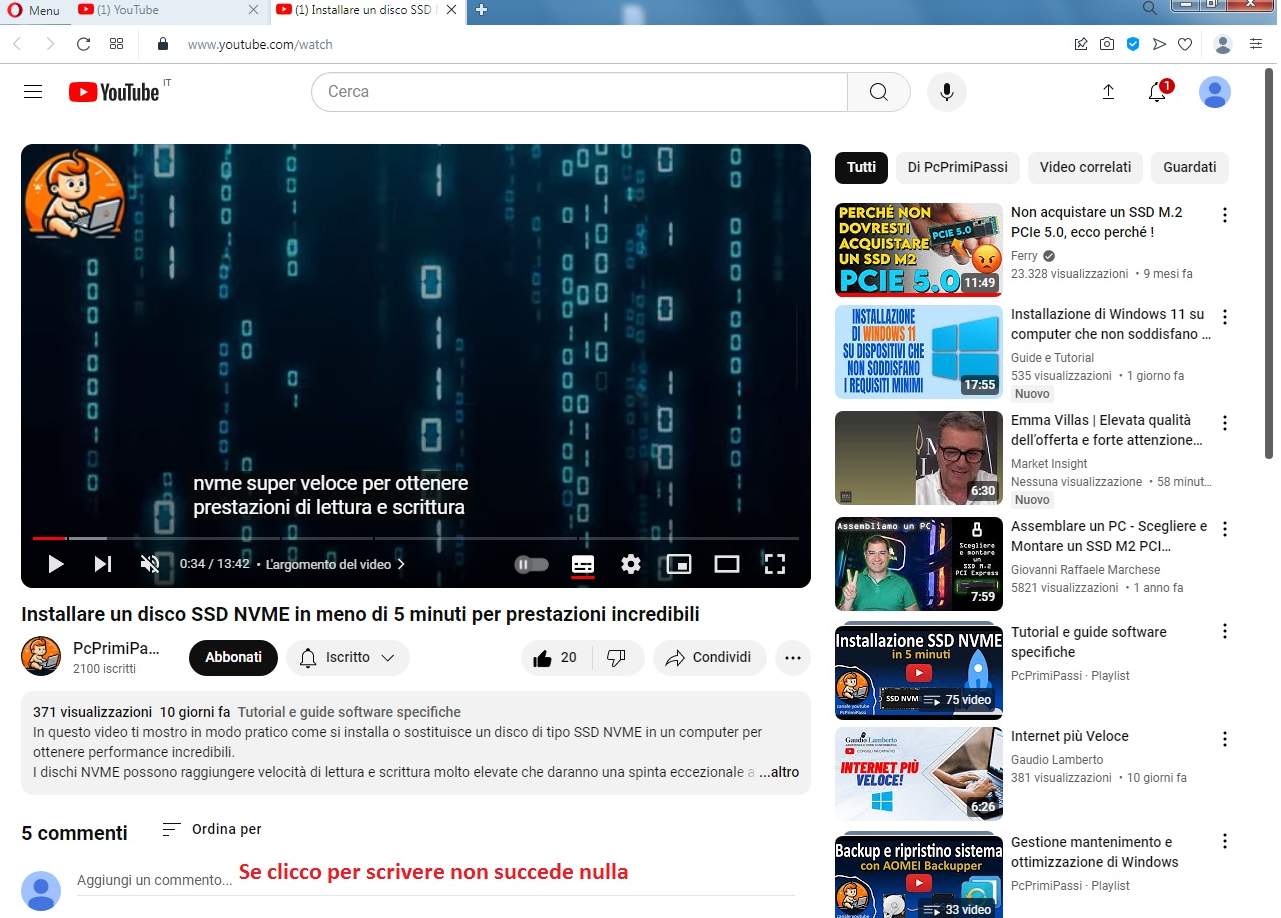Open menu for Internet più Veloce video
This screenshot has height=918, width=1281.
1224,739
